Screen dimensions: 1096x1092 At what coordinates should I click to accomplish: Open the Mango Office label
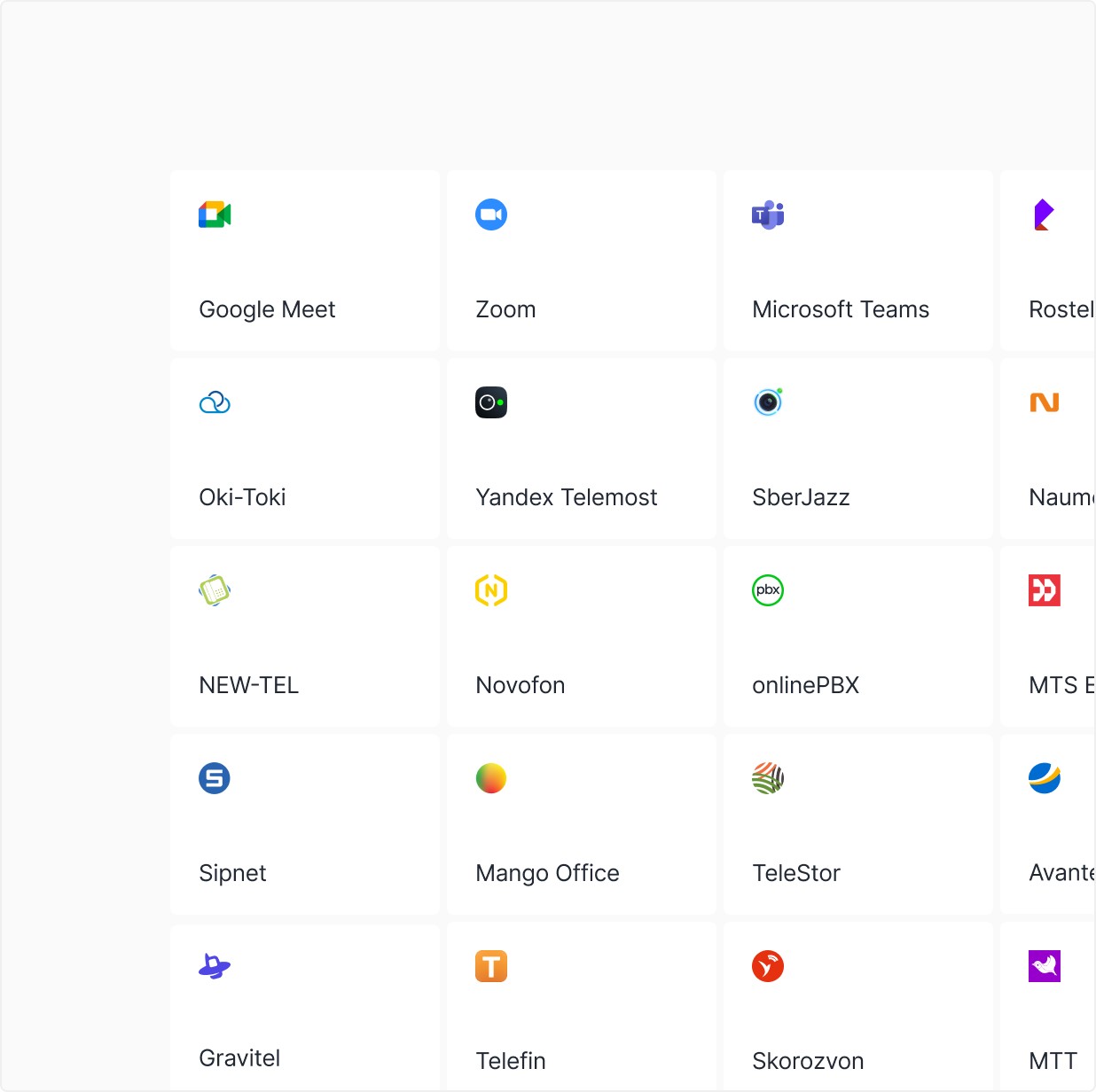[x=547, y=873]
